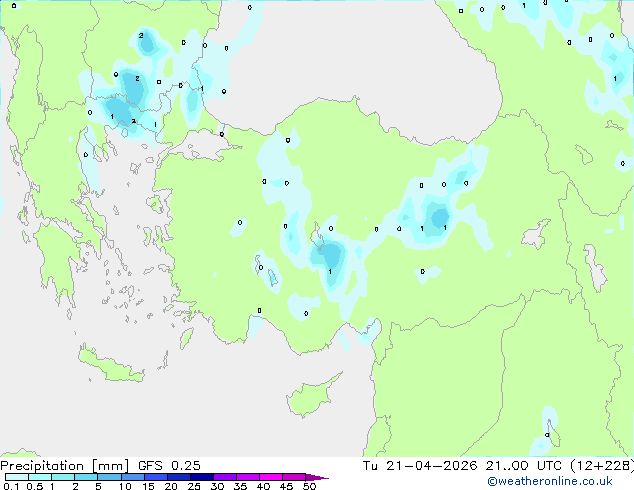Select the 35 to 40 mm legend swatch
Viewport: 634px width, 490px height.
pos(248,477)
